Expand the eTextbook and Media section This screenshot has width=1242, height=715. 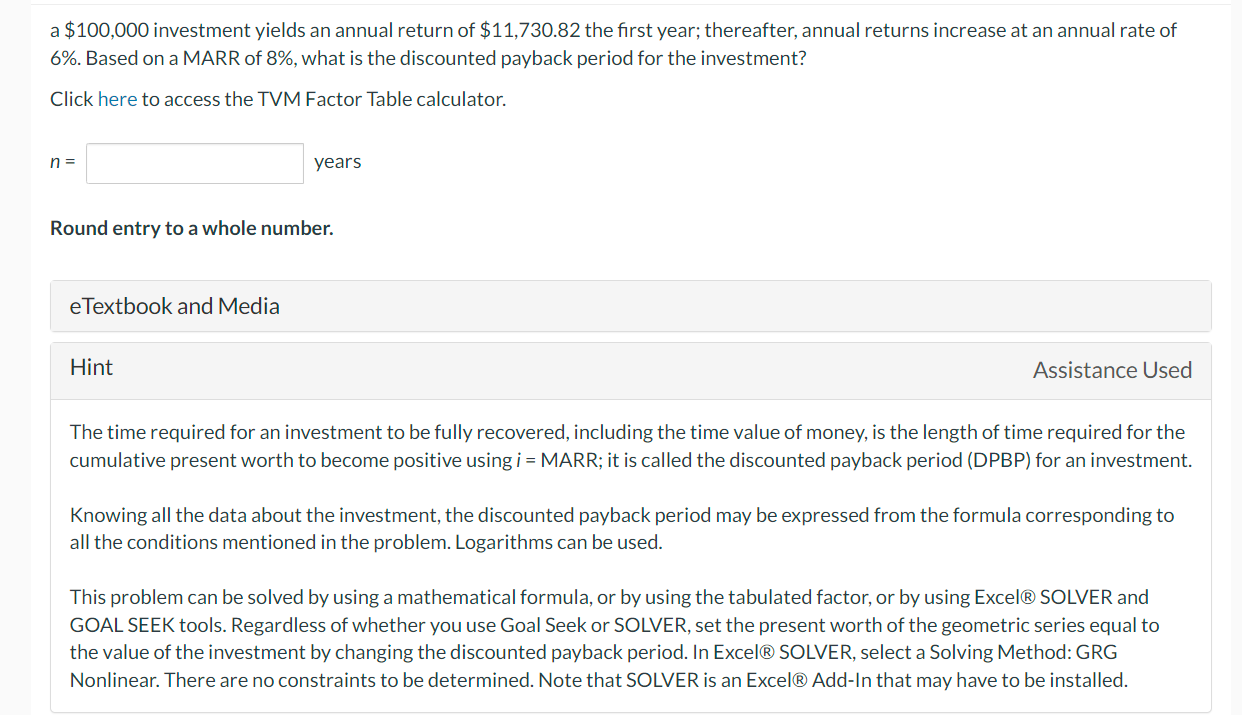coord(631,306)
